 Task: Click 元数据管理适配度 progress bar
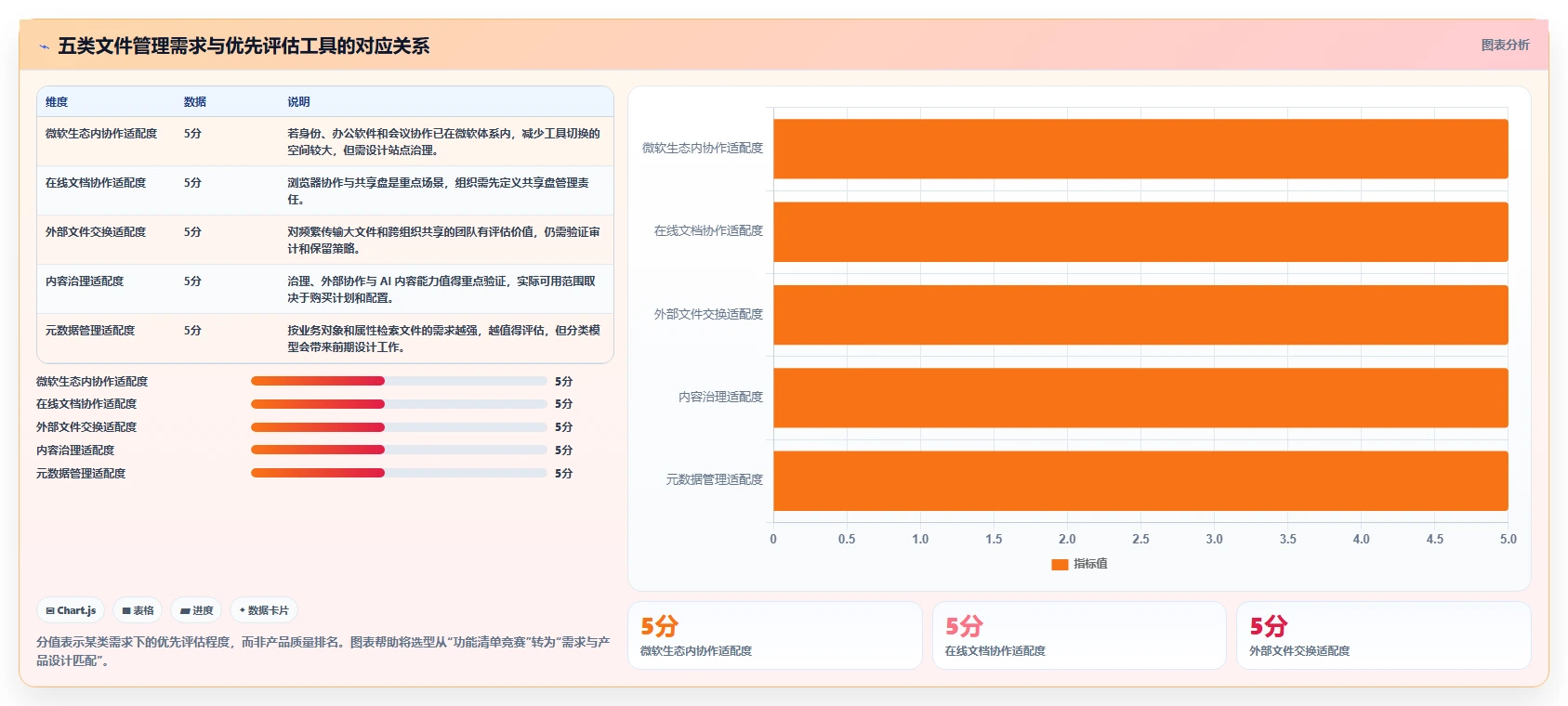click(x=399, y=473)
